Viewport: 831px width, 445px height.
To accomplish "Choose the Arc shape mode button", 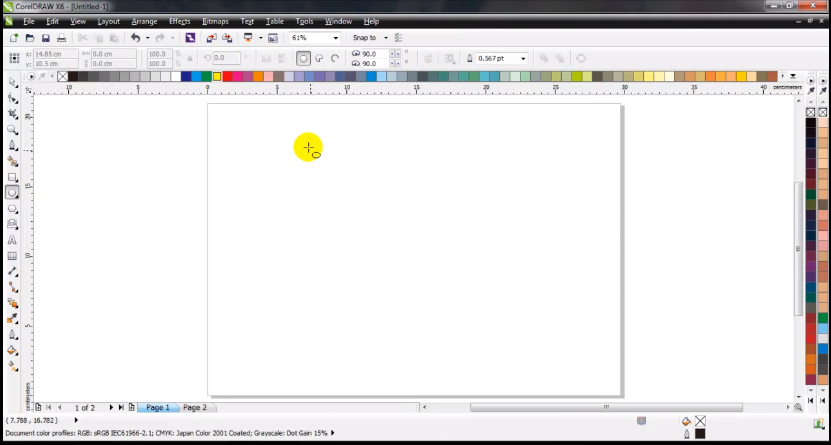I will tap(335, 58).
